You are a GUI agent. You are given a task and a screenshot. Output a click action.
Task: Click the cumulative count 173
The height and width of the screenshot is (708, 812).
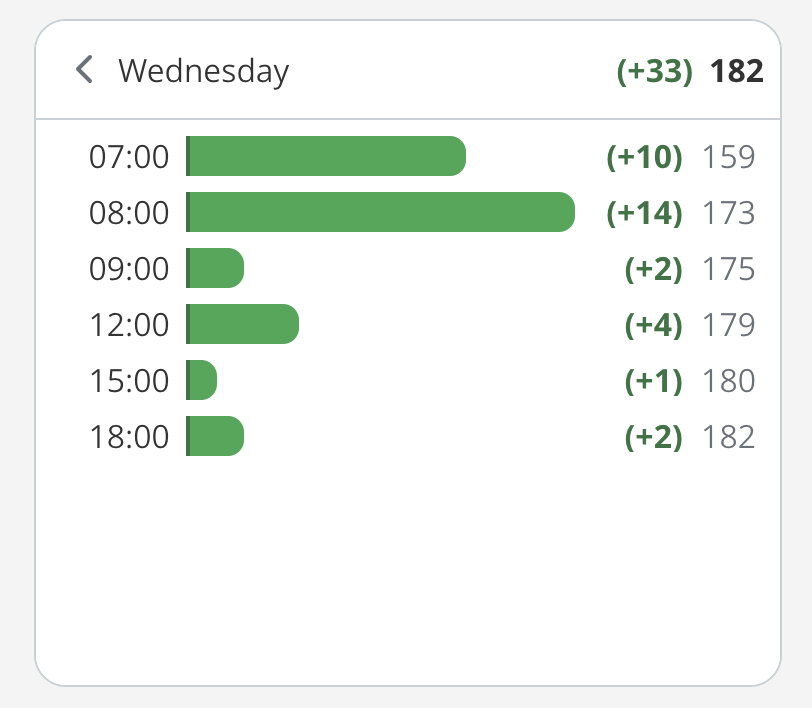click(x=728, y=213)
